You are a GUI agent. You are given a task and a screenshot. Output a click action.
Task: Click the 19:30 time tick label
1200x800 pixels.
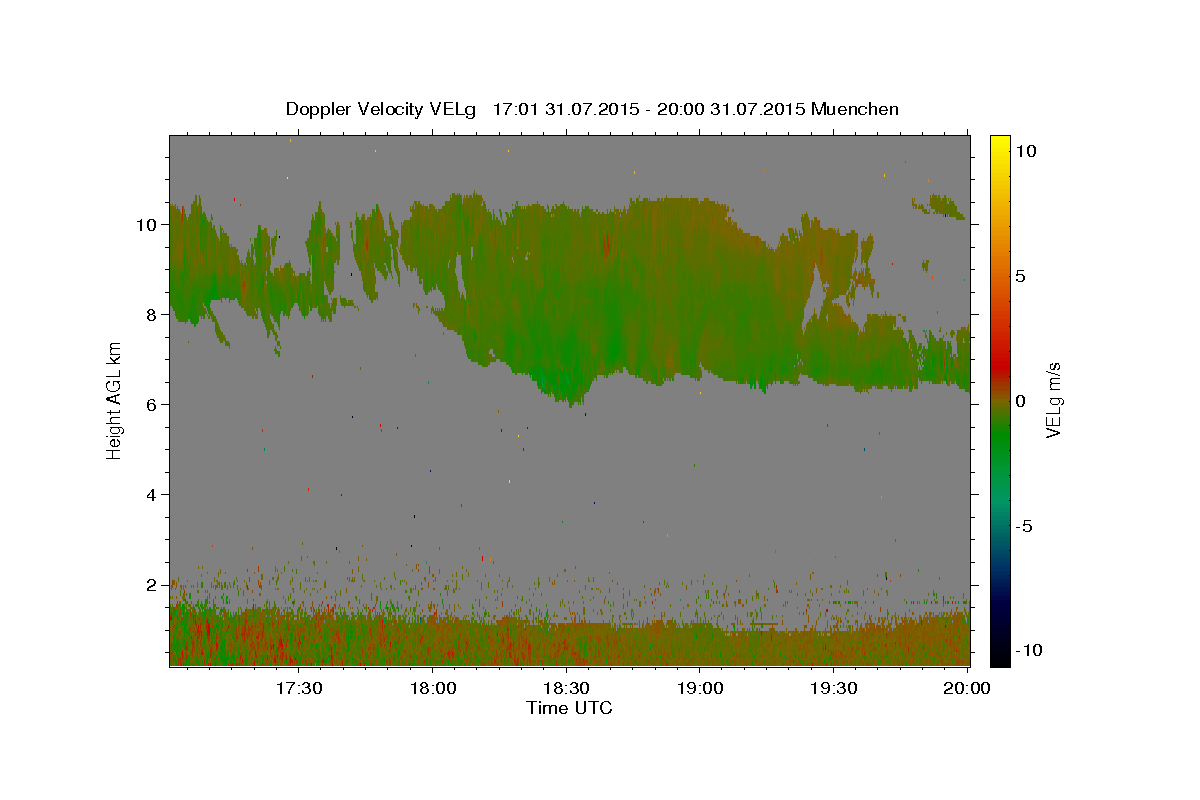pyautogui.click(x=832, y=688)
